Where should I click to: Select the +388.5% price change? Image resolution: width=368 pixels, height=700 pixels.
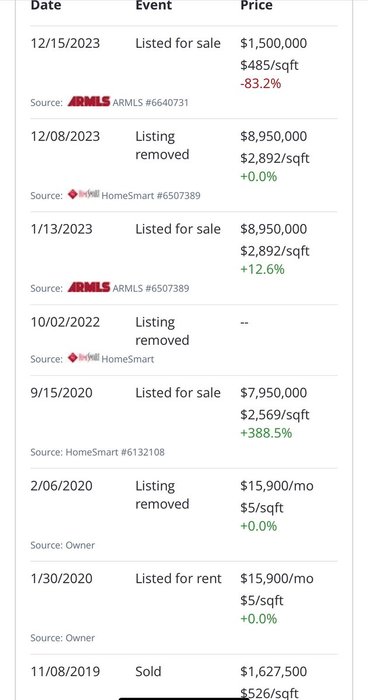pyautogui.click(x=266, y=433)
